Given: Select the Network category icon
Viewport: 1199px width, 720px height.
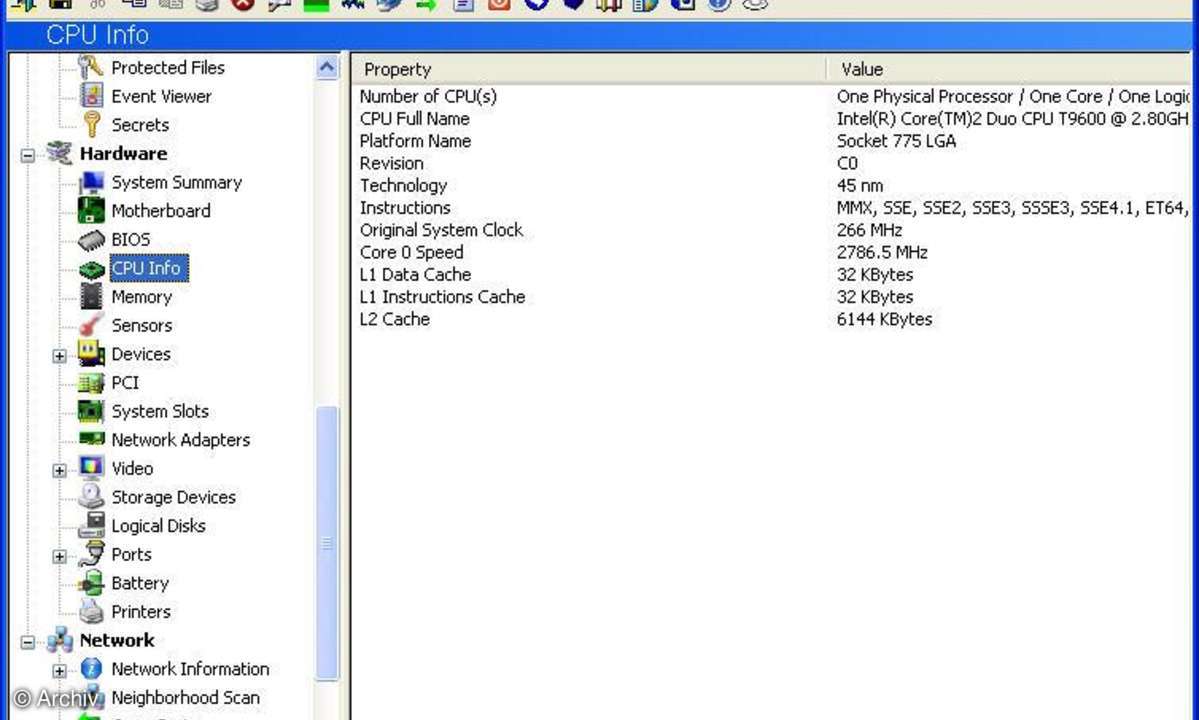Looking at the screenshot, I should coord(60,641).
